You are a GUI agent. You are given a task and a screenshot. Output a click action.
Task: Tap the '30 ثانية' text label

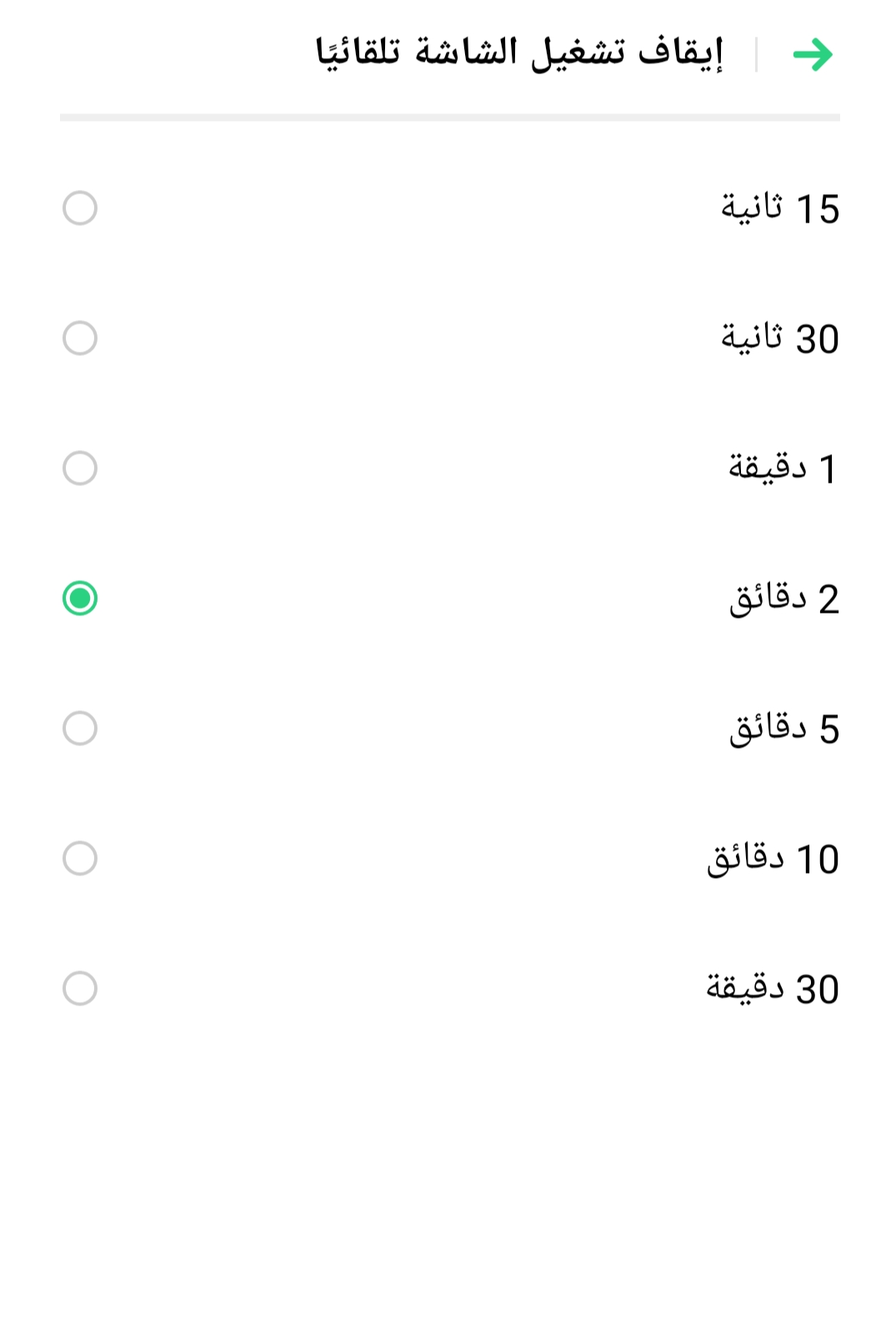(779, 339)
